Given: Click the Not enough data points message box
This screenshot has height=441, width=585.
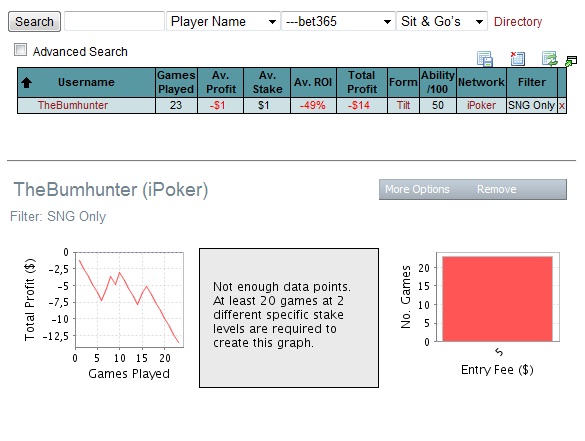Looking at the screenshot, I should pos(289,318).
